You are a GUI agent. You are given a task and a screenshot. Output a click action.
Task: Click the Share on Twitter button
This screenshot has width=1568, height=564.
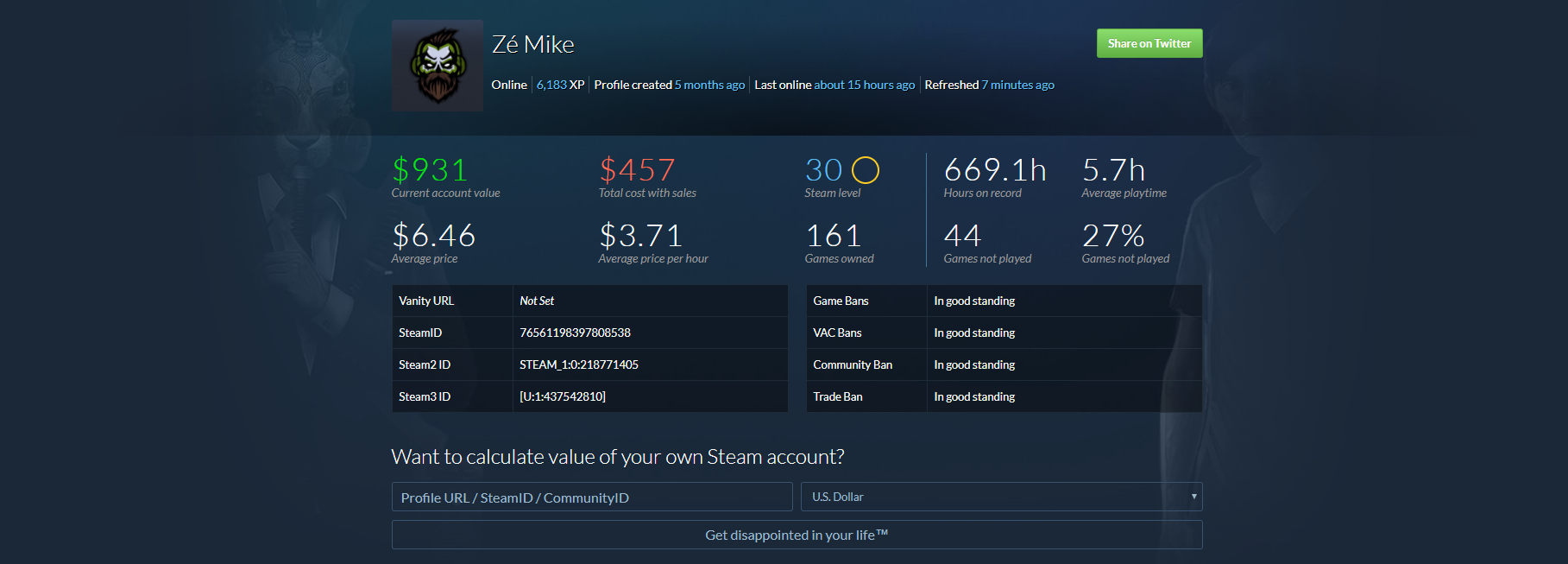click(1149, 43)
